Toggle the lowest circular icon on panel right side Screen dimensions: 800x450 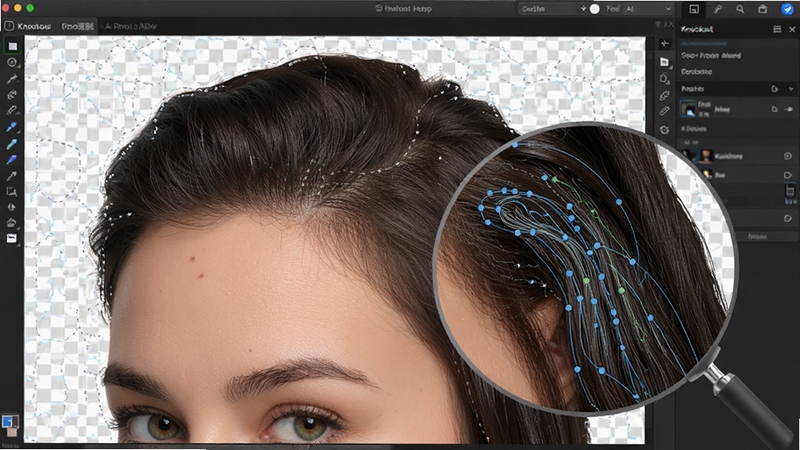pyautogui.click(x=787, y=218)
